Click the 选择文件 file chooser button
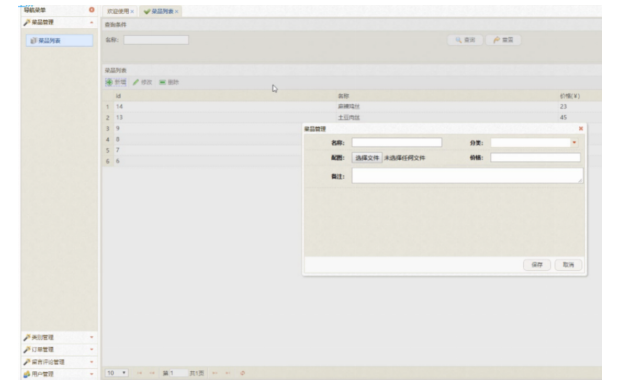The image size is (641, 387). click(x=367, y=158)
